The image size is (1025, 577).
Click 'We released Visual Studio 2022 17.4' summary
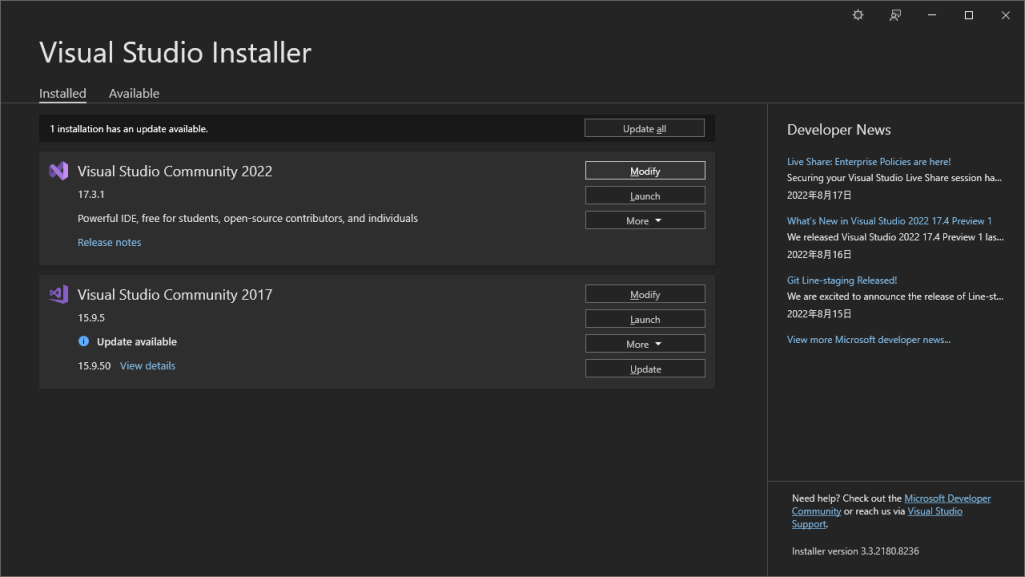coord(895,237)
